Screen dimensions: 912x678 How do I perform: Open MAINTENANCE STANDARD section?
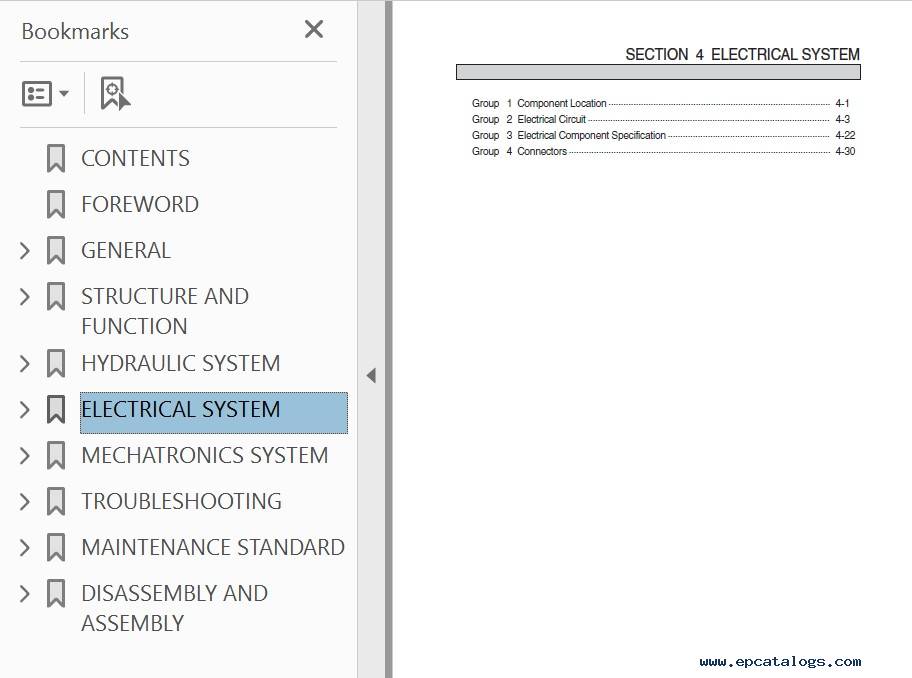tap(213, 547)
